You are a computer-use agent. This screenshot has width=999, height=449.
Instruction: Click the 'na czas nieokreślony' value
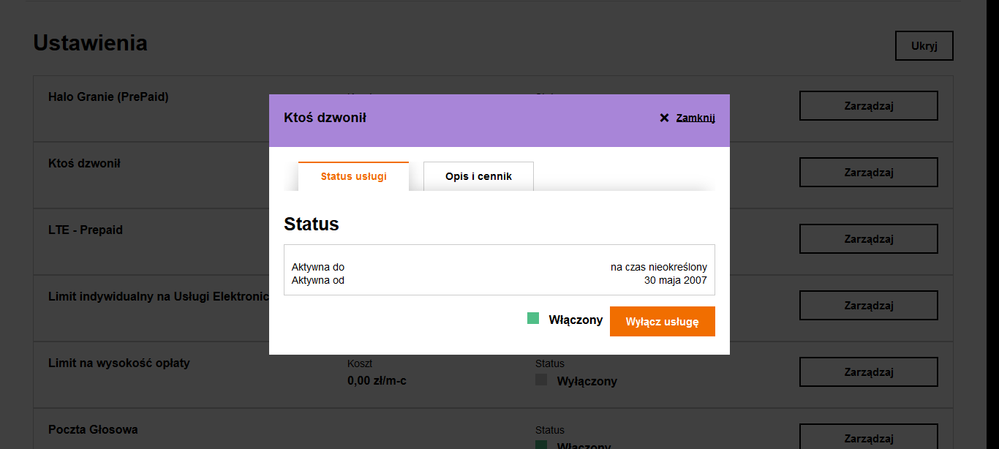[658, 268]
